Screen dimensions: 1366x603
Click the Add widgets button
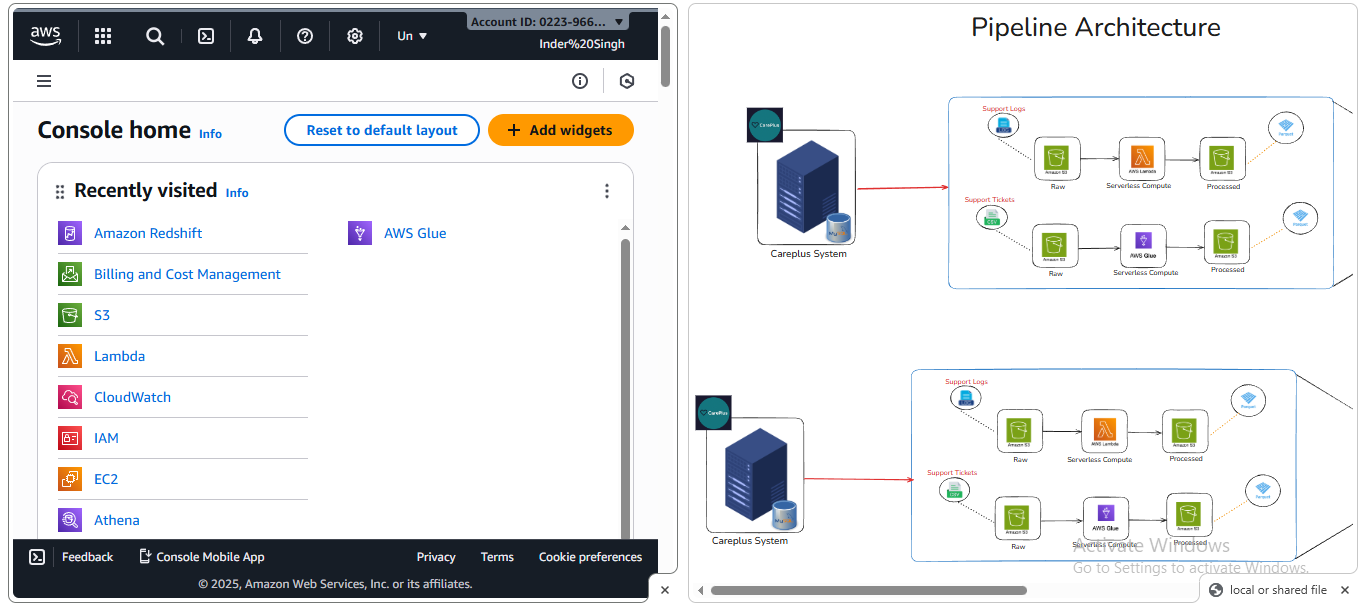tap(560, 130)
